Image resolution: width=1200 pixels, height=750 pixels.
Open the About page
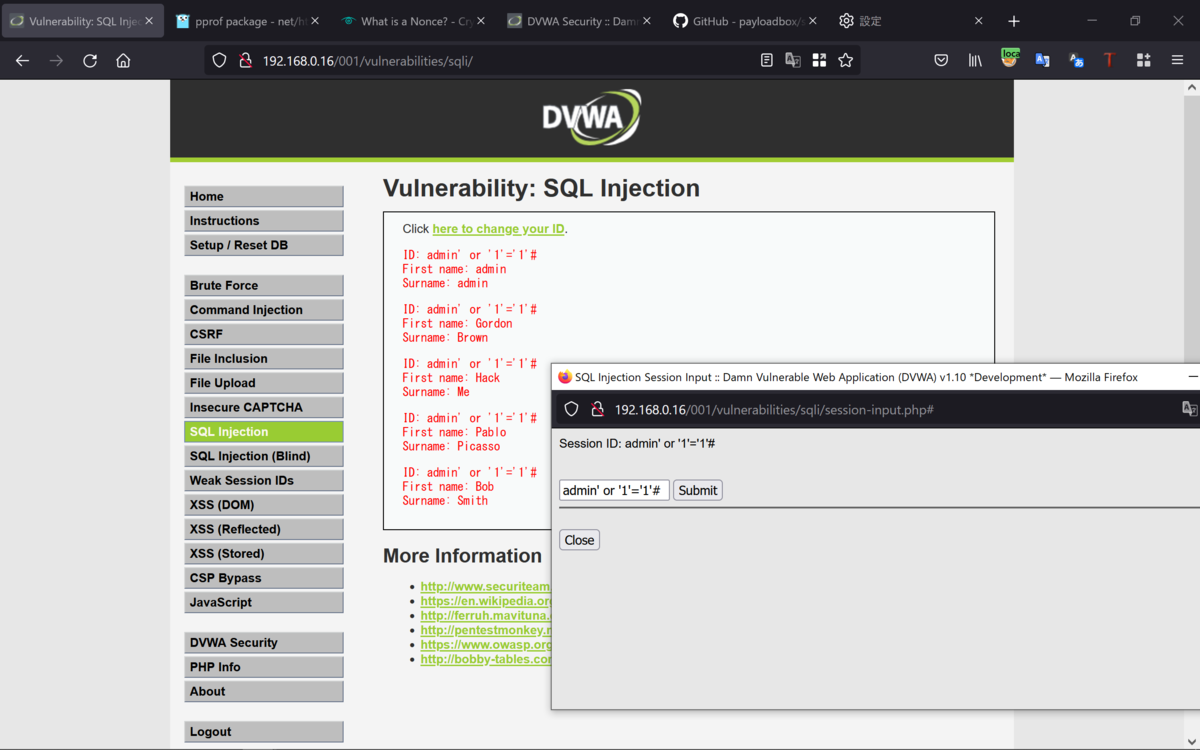pos(264,692)
